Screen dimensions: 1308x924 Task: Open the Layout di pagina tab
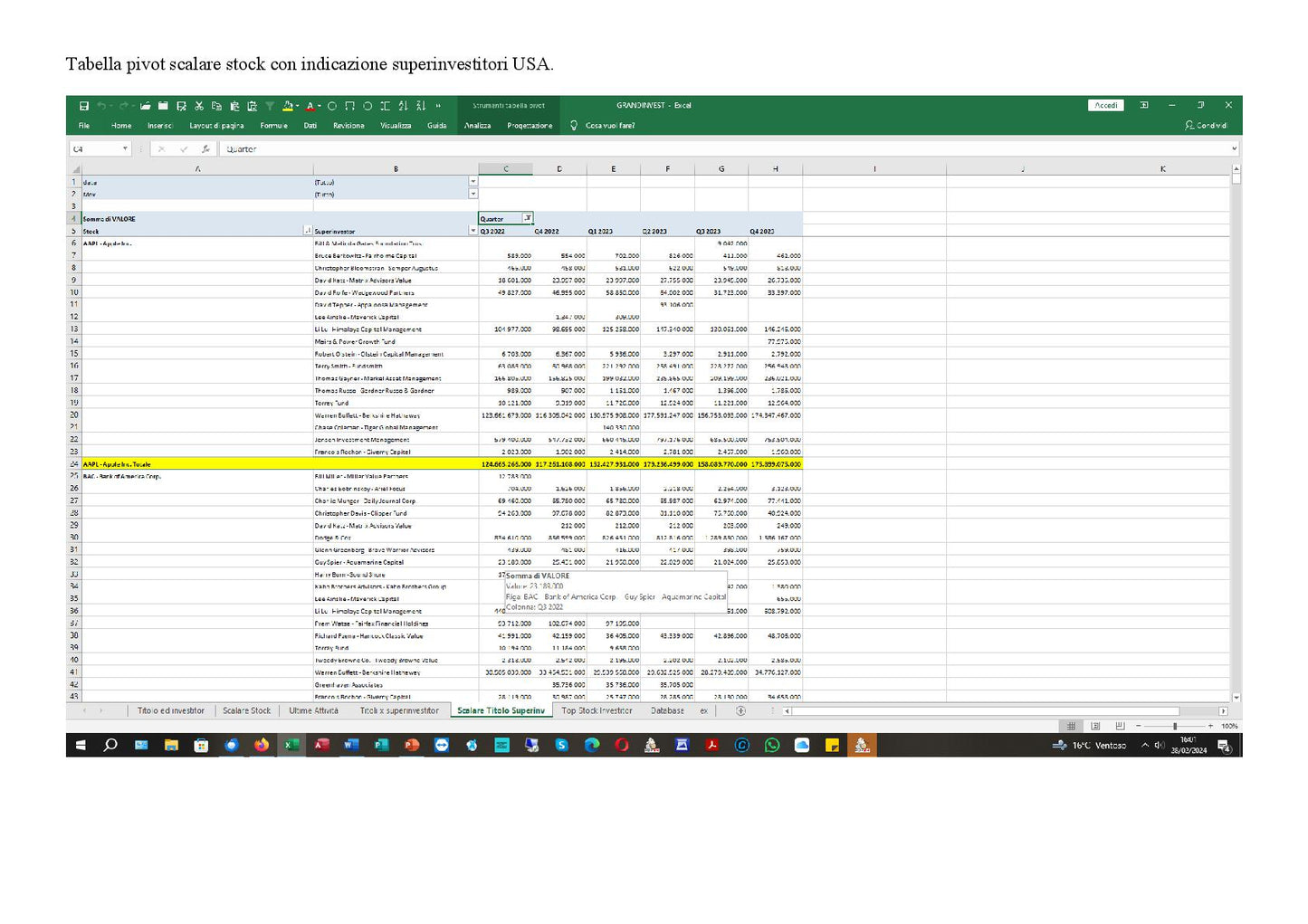(216, 126)
